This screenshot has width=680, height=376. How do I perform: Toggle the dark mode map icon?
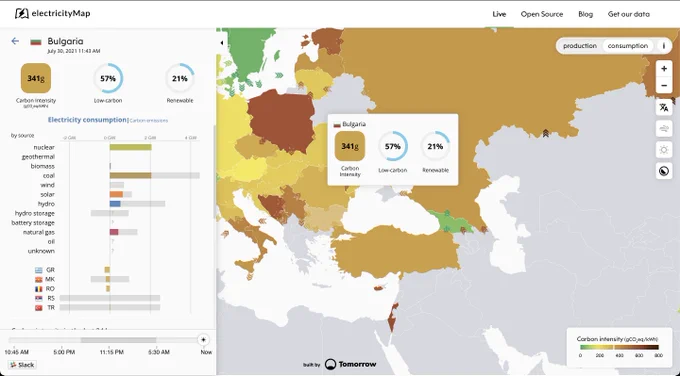click(x=664, y=171)
